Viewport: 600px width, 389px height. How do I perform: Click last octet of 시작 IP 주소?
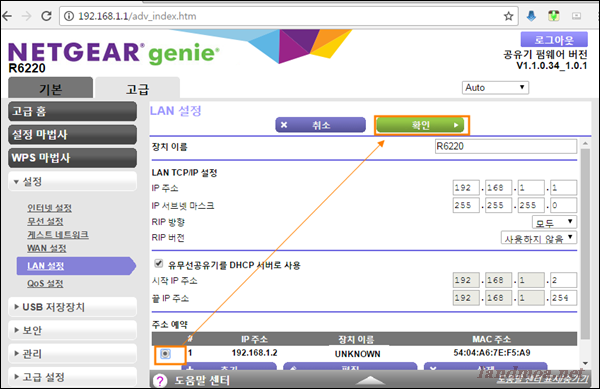click(x=563, y=280)
